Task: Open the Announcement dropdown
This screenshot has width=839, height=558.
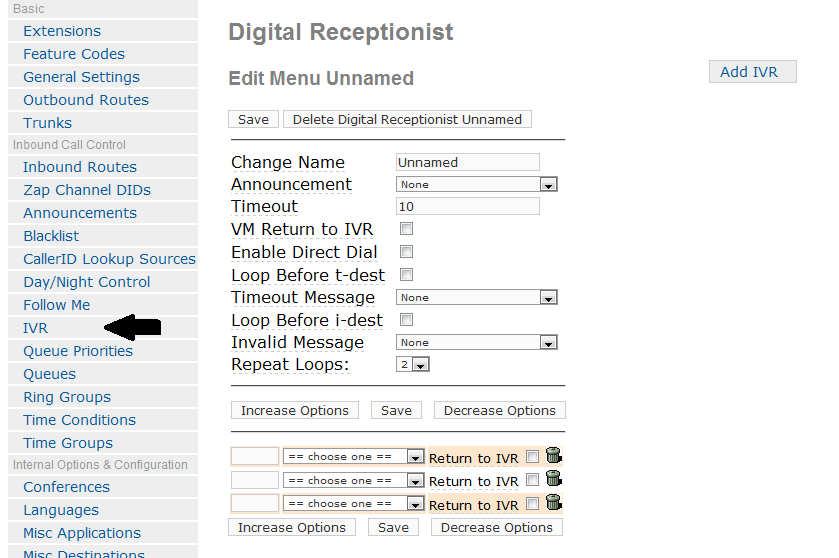Action: [477, 185]
